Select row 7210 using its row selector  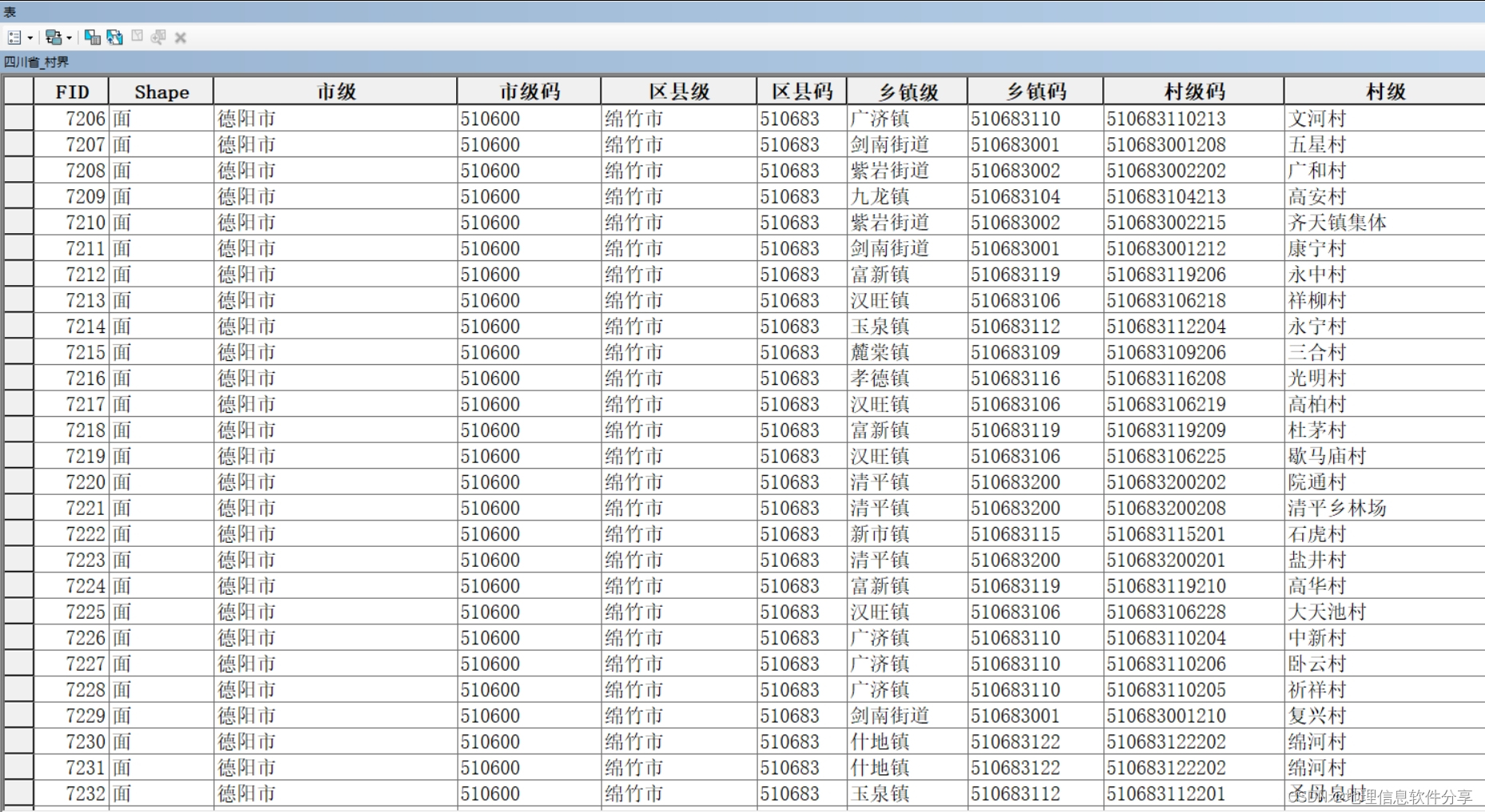point(18,222)
